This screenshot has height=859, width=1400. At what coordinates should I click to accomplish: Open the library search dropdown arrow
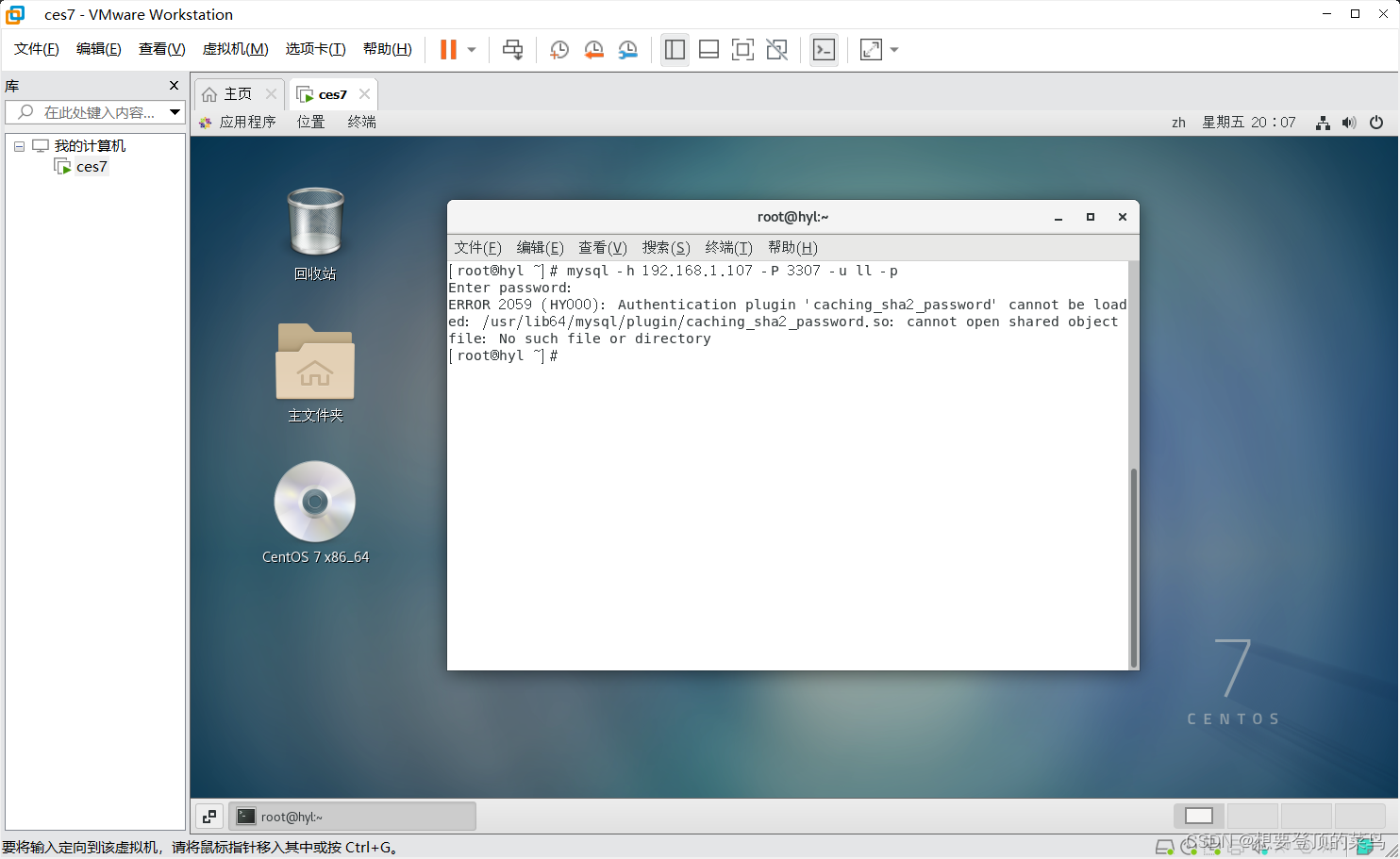tap(175, 112)
